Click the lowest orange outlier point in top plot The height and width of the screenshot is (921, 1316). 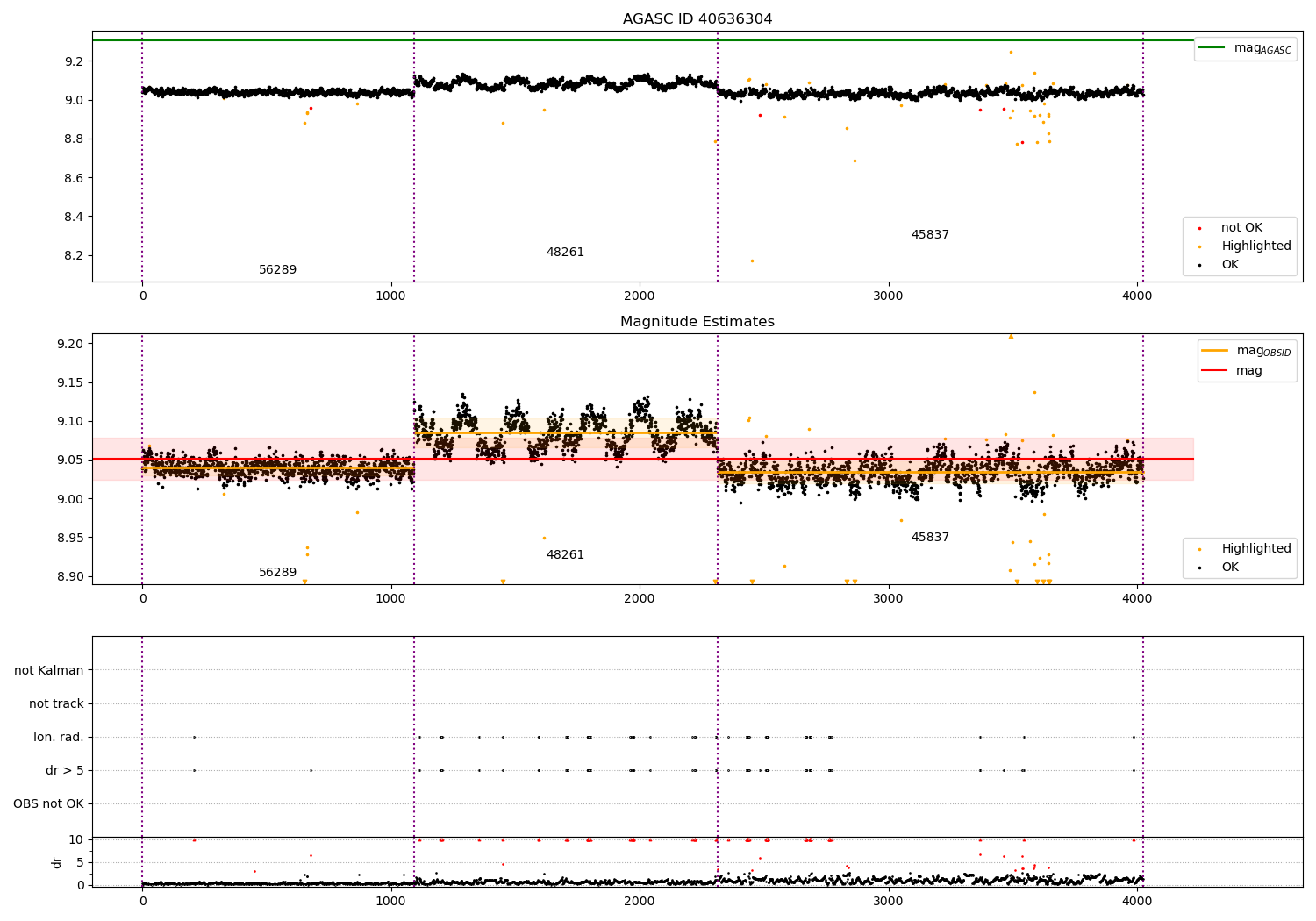(752, 261)
